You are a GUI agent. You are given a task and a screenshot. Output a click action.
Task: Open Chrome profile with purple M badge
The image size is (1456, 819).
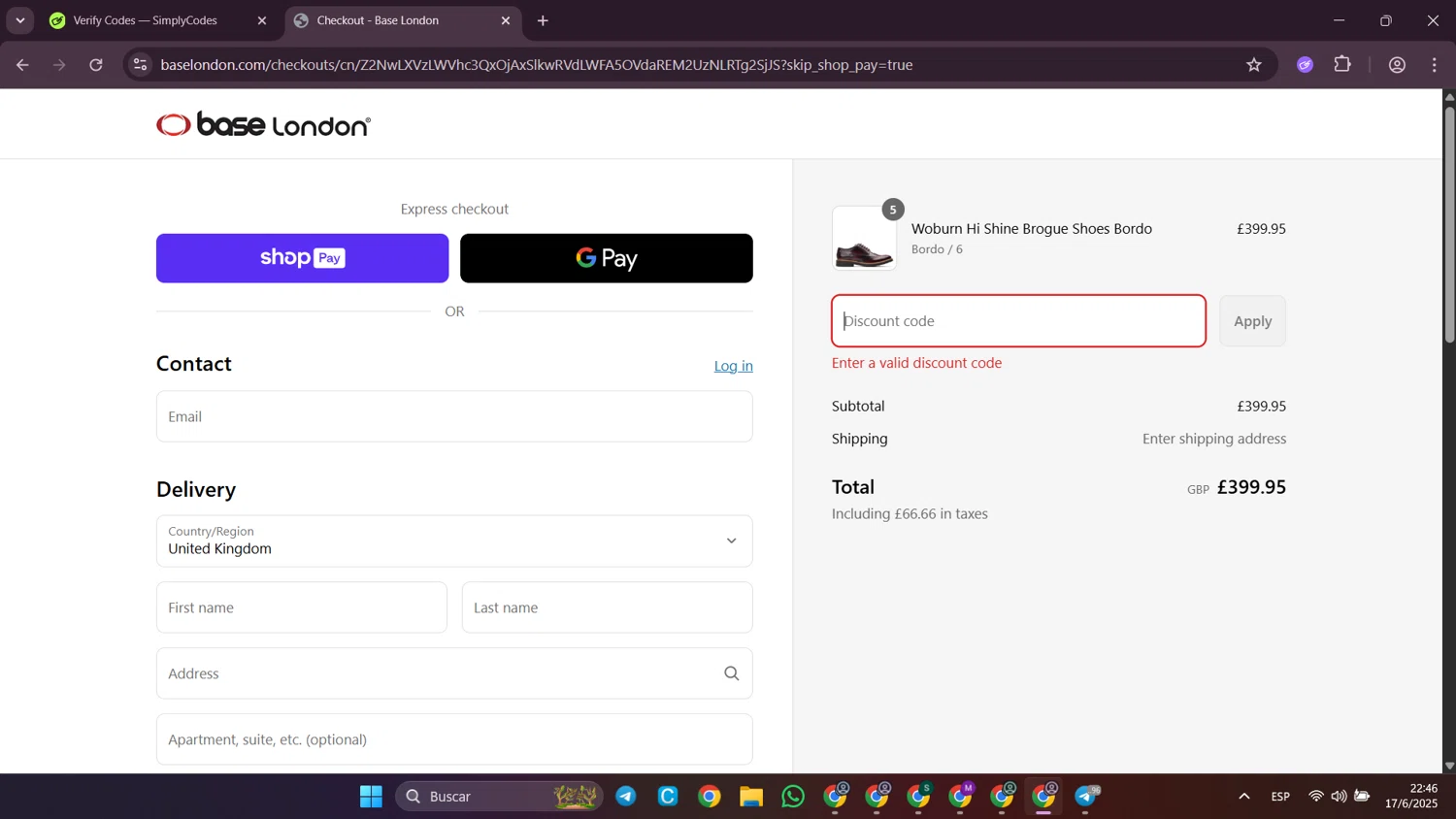click(x=961, y=797)
